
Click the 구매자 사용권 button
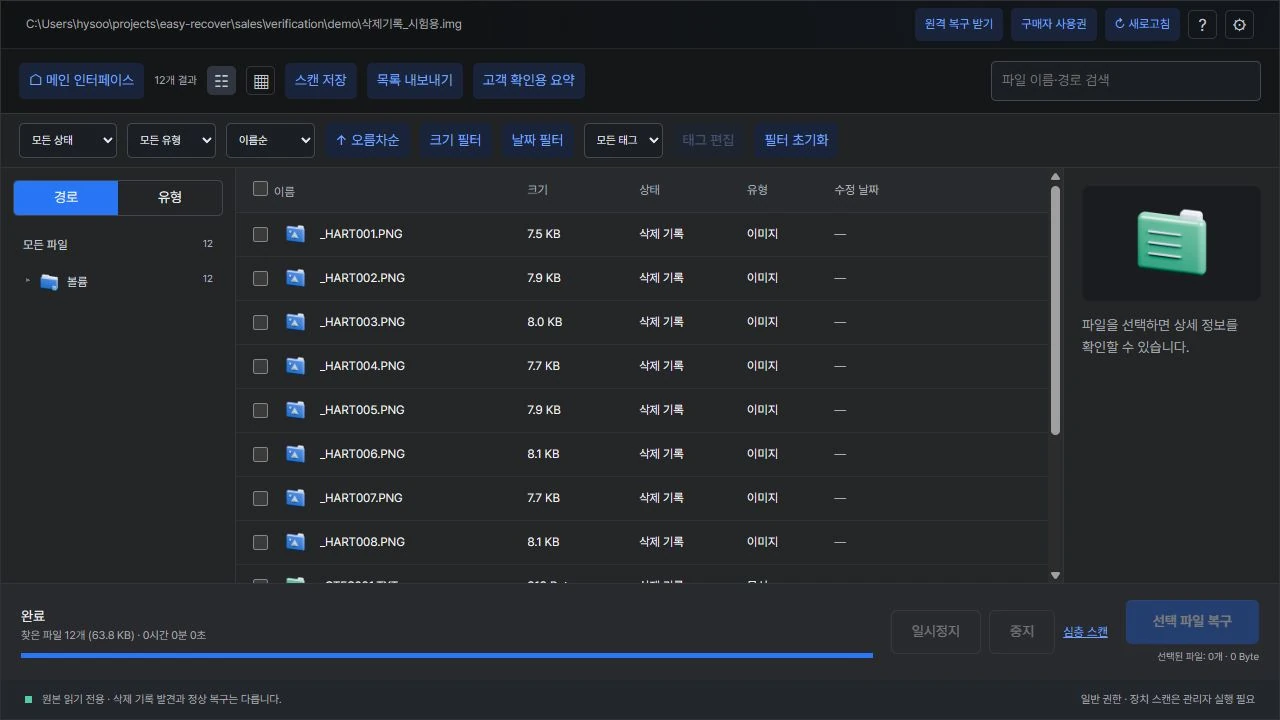1054,25
